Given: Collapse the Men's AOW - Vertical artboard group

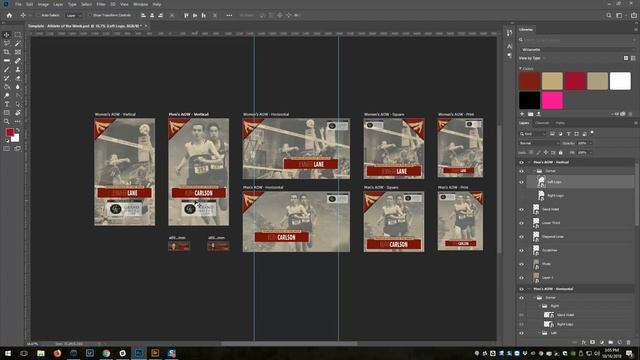Looking at the screenshot, I should coord(529,162).
